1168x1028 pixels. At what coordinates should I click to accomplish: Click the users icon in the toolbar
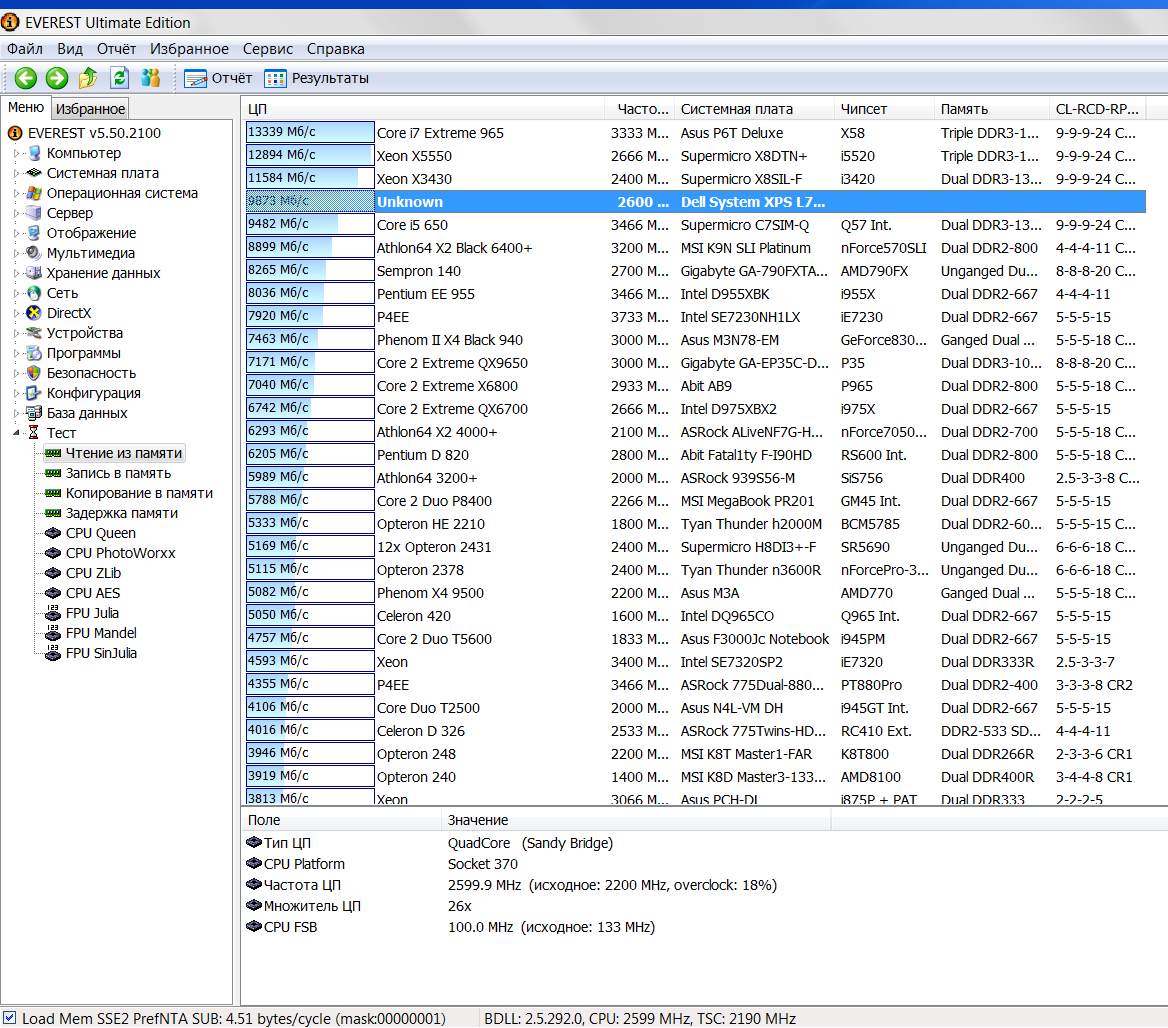click(150, 78)
